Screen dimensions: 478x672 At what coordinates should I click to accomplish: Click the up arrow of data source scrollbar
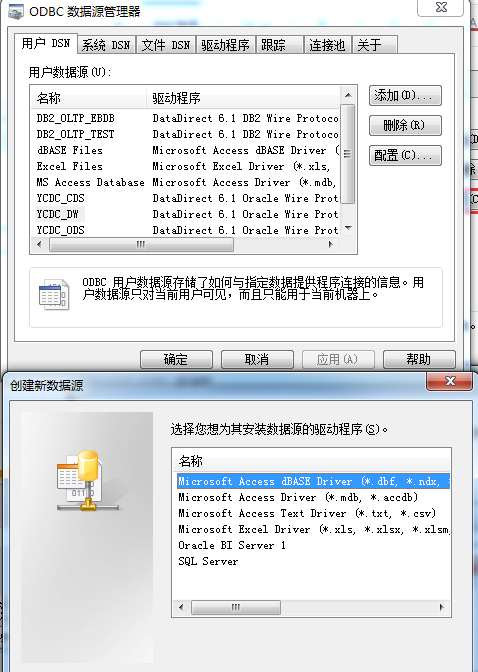[x=348, y=95]
